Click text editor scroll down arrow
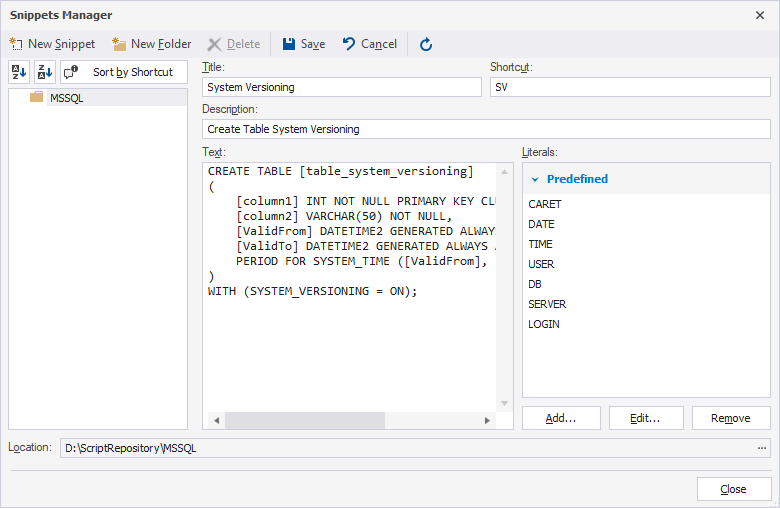 (x=504, y=404)
